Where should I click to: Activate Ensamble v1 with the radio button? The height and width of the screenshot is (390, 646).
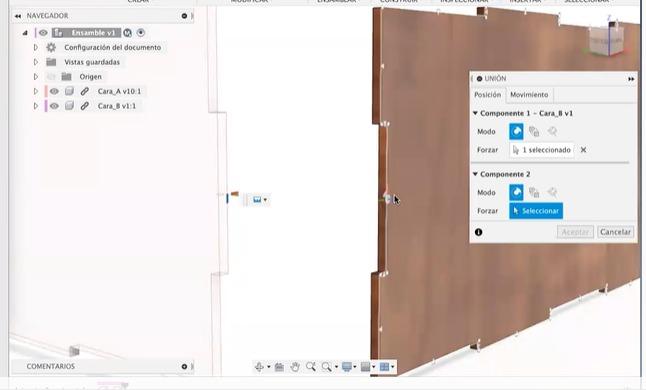pyautogui.click(x=141, y=33)
